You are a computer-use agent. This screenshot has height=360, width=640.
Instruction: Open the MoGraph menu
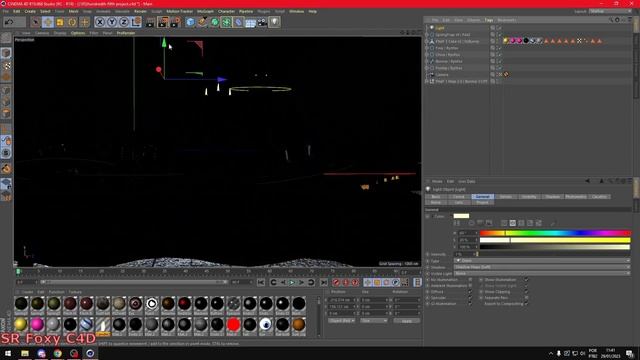tap(205, 11)
